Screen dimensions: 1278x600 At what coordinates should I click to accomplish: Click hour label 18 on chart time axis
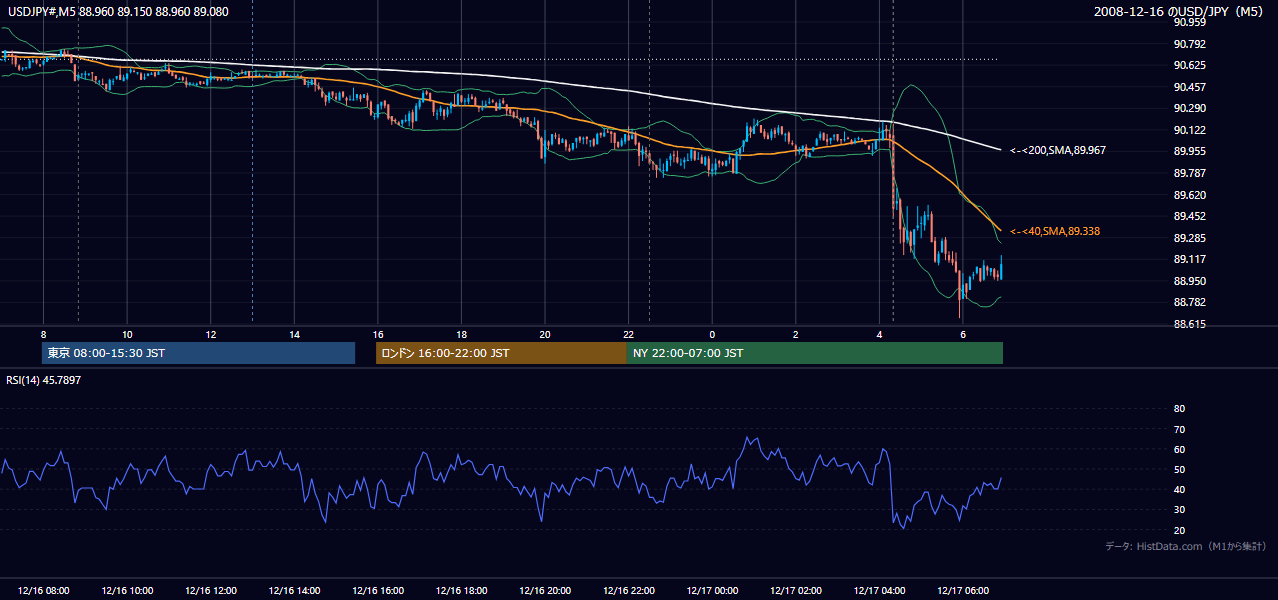point(461,334)
